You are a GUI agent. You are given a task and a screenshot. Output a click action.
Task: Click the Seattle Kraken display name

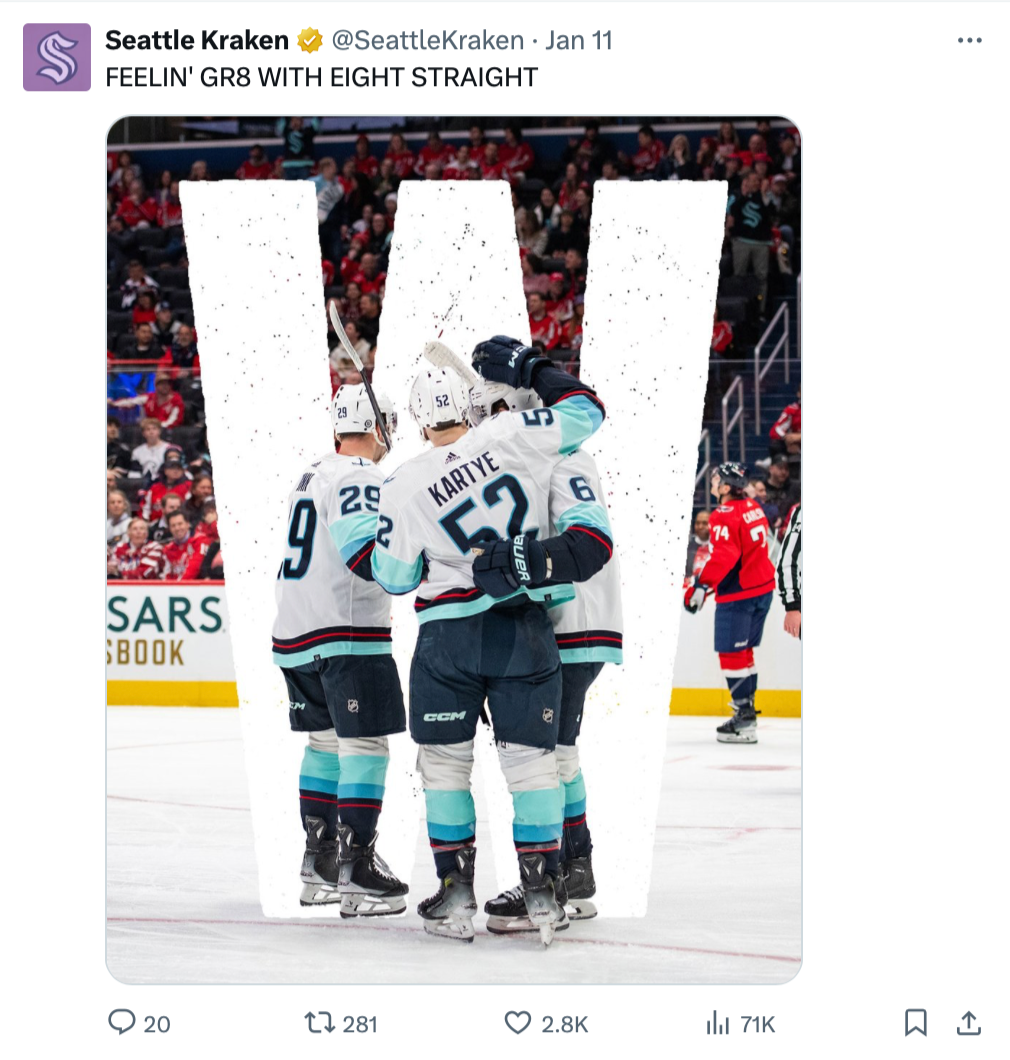[x=197, y=41]
